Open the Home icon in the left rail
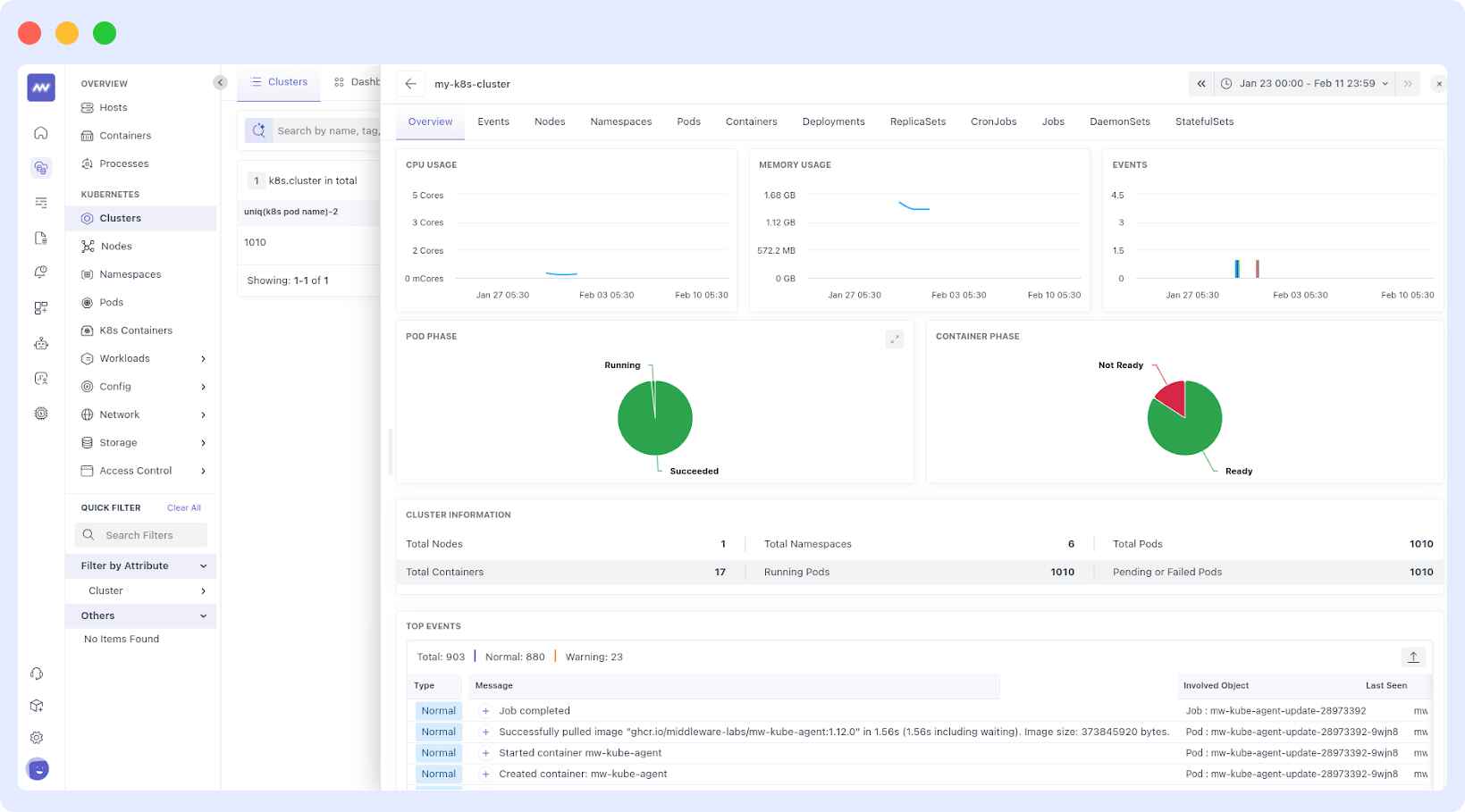 (x=40, y=132)
